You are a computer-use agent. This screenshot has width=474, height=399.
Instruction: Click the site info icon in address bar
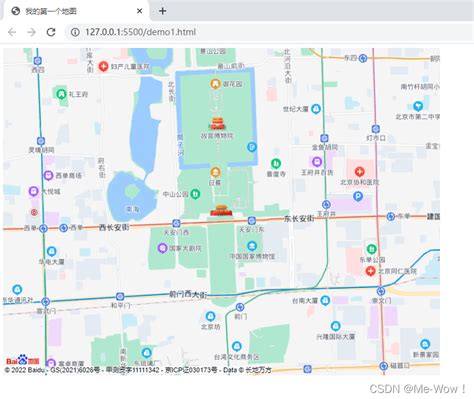point(75,32)
